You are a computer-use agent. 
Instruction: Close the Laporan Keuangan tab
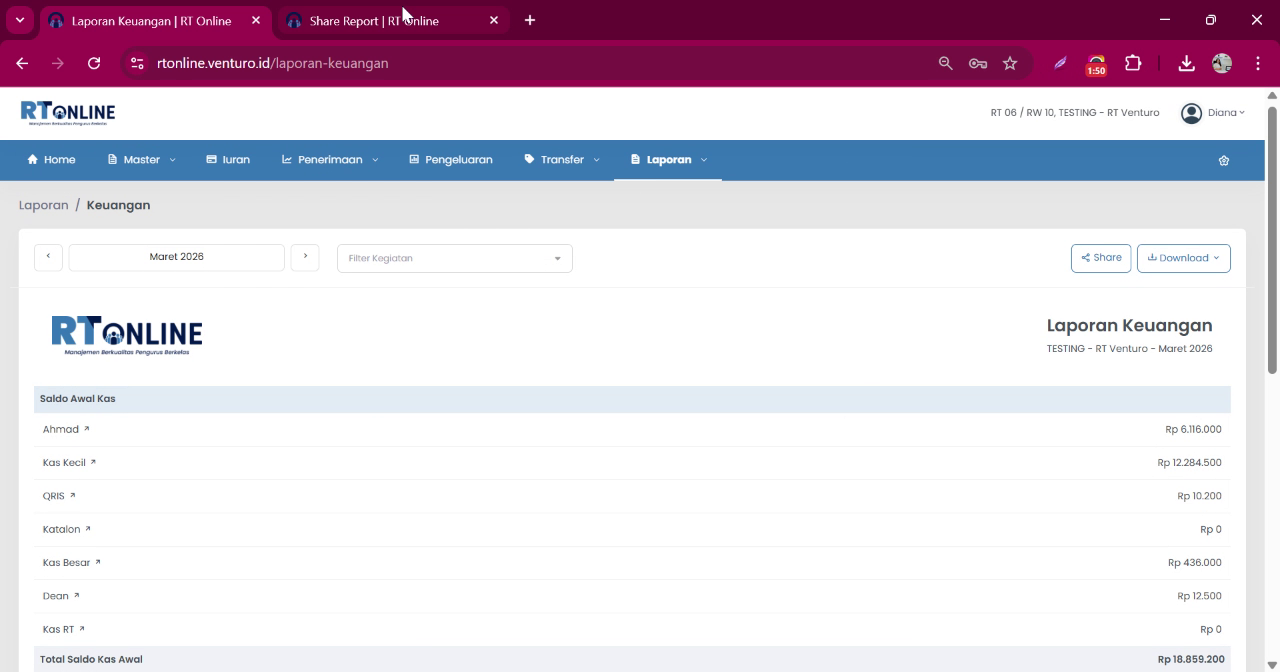256,20
